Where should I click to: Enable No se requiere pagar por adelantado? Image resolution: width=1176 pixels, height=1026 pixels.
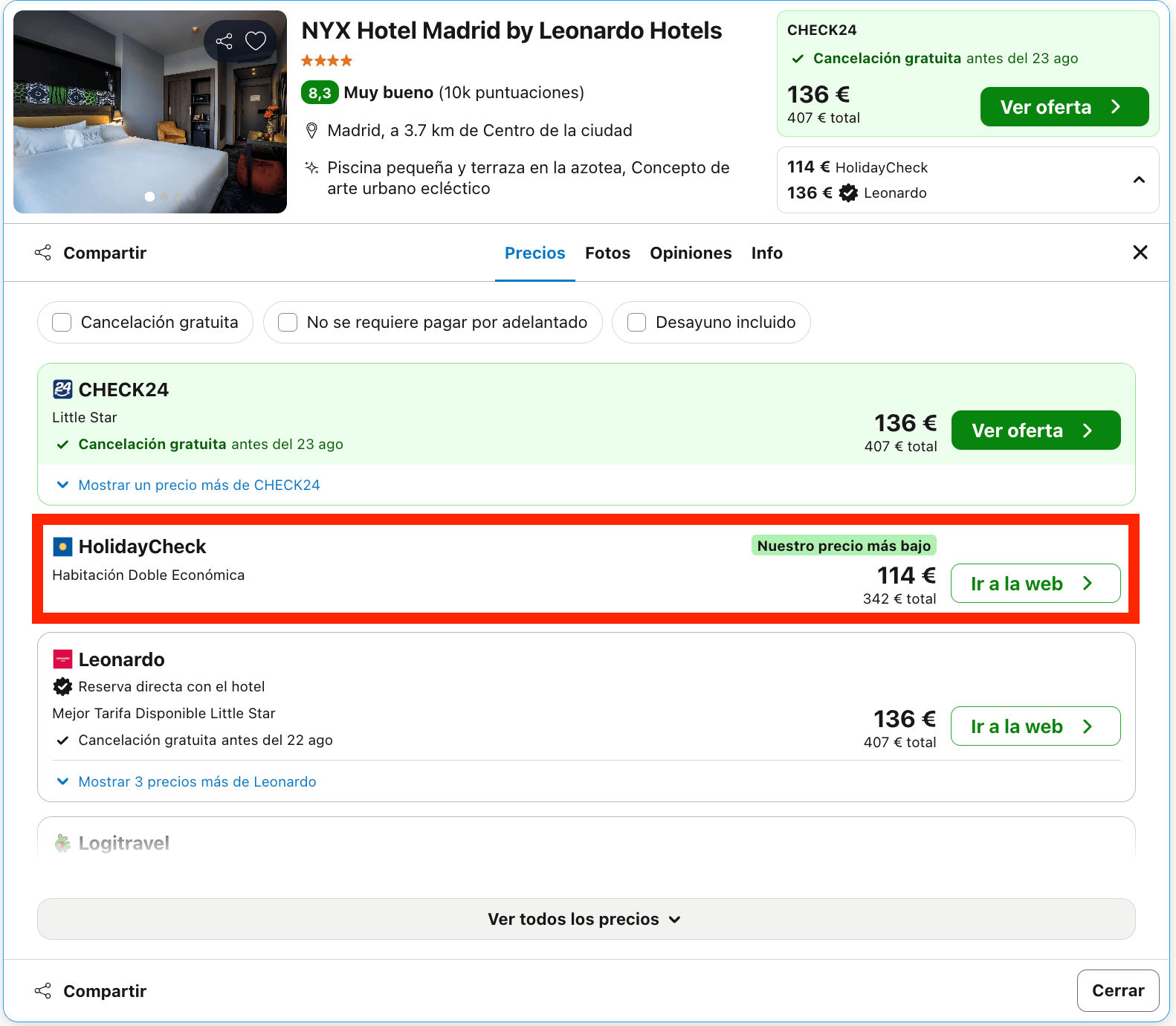tap(288, 323)
